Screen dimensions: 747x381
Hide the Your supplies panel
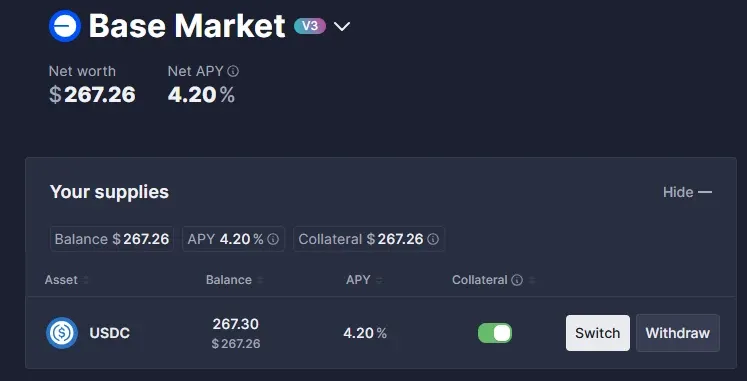(x=687, y=192)
